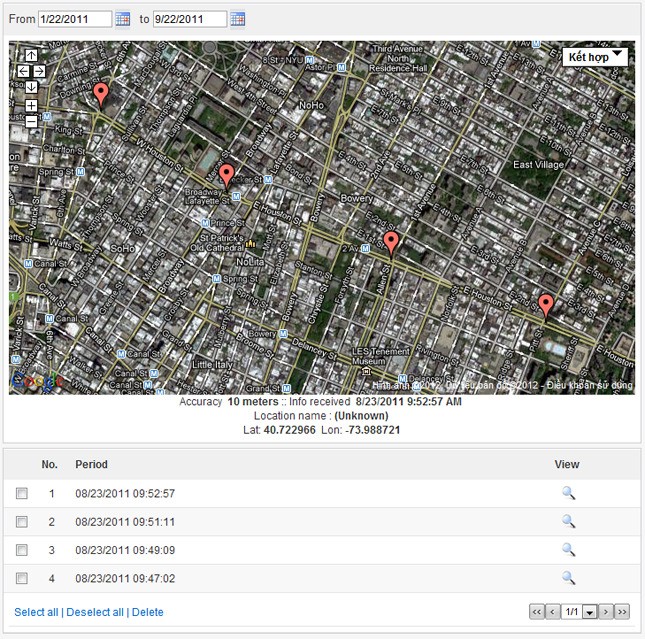Click the period text 08/23/2011 09:51:11
Screen dimensions: 645x639
(125, 522)
